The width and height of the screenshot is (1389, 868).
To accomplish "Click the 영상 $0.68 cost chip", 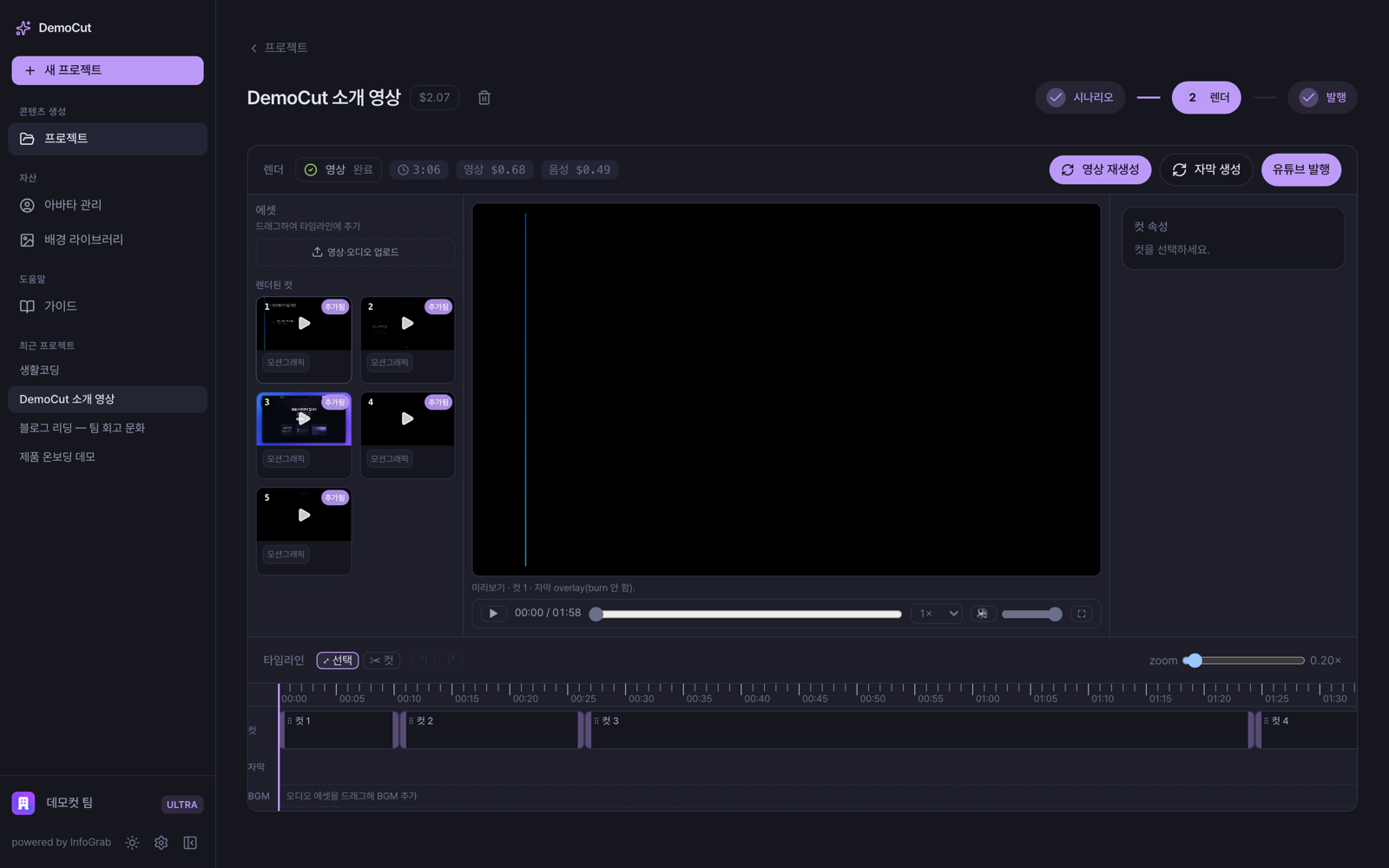I will click(495, 170).
